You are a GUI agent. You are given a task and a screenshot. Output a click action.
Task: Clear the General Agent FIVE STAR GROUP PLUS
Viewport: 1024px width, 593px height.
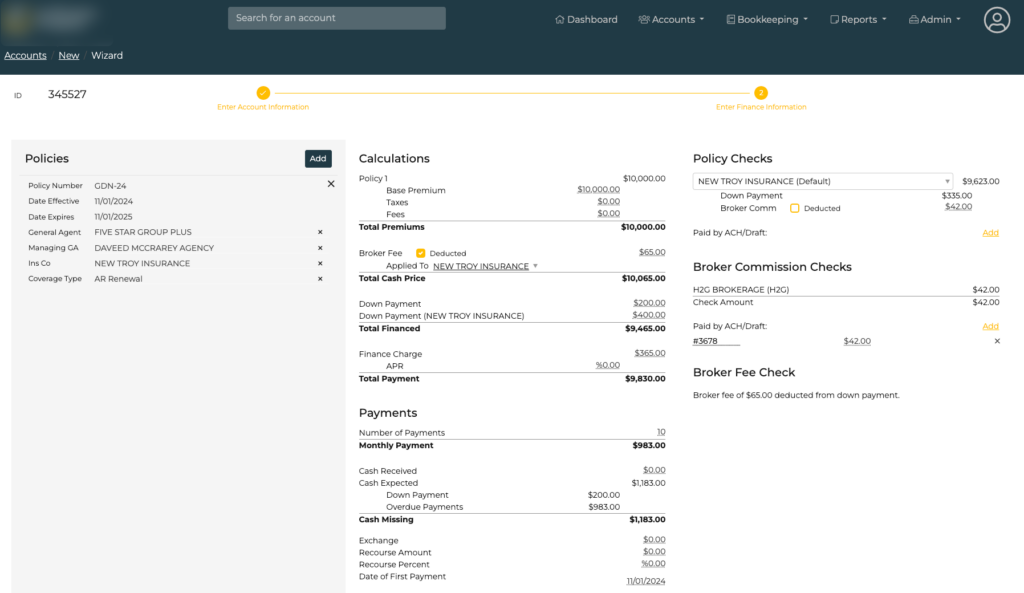[x=320, y=232]
